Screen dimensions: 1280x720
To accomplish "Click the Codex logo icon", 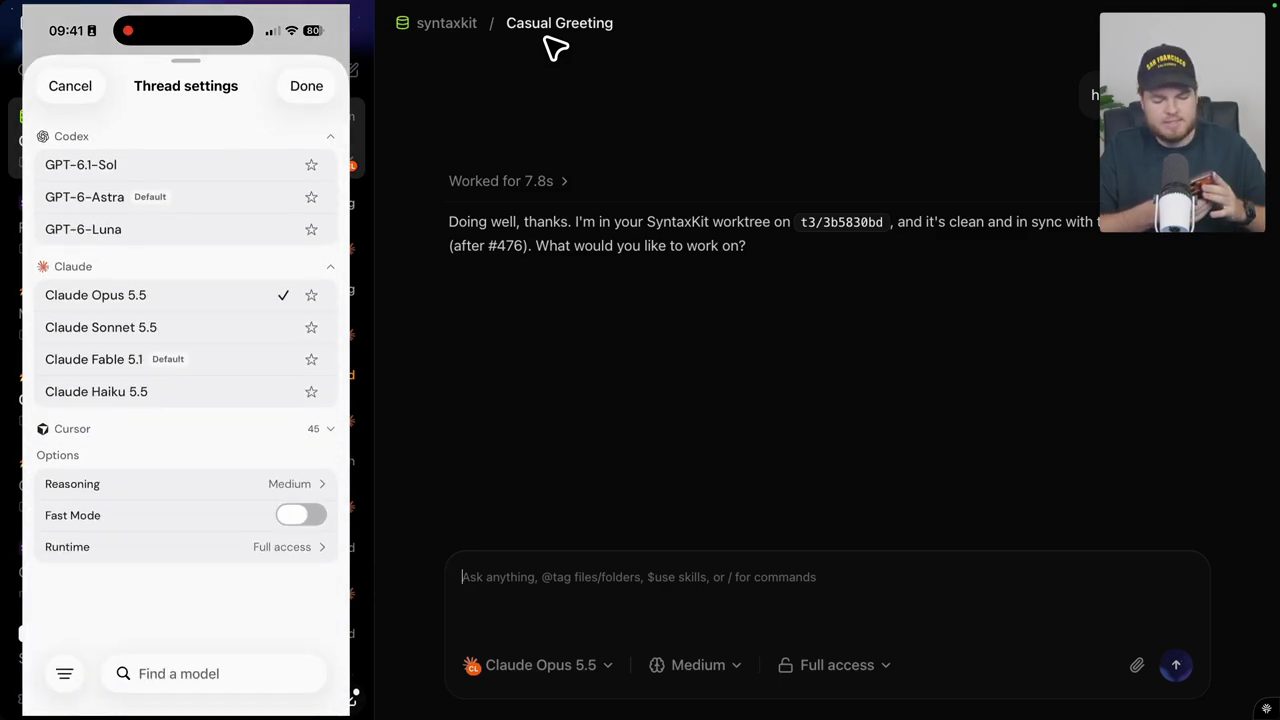I will tap(43, 136).
